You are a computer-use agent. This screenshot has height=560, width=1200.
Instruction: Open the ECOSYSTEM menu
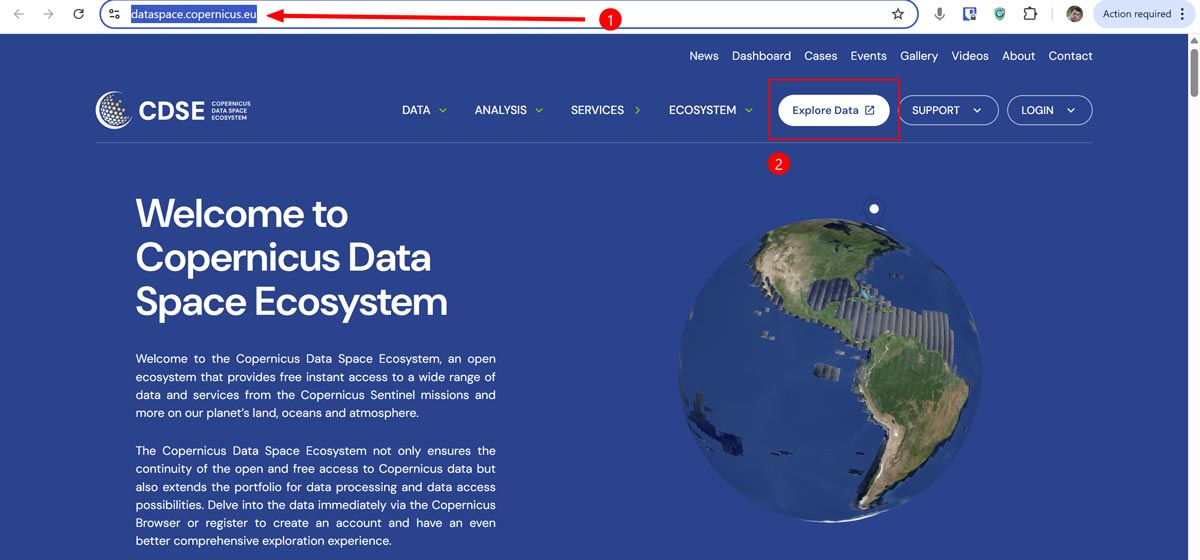[x=710, y=110]
